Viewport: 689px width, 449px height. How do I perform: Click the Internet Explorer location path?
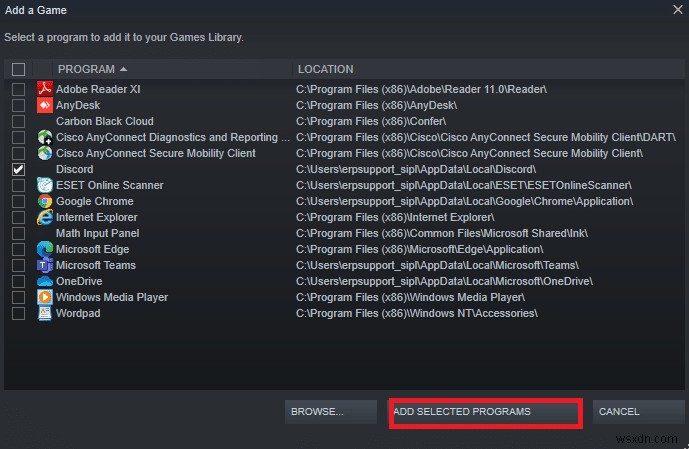pos(395,217)
